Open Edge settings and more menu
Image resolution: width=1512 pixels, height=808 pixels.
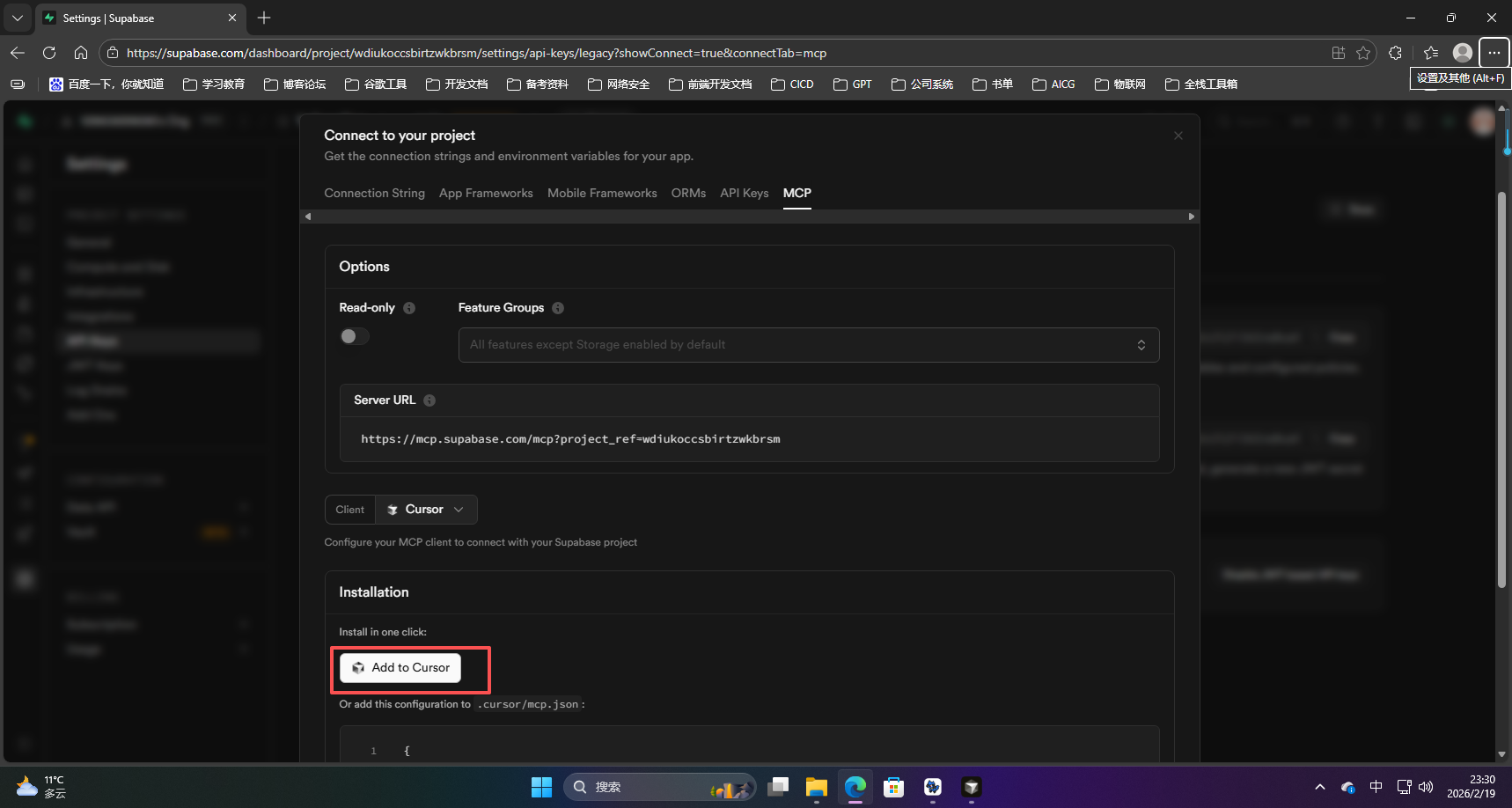[x=1494, y=53]
